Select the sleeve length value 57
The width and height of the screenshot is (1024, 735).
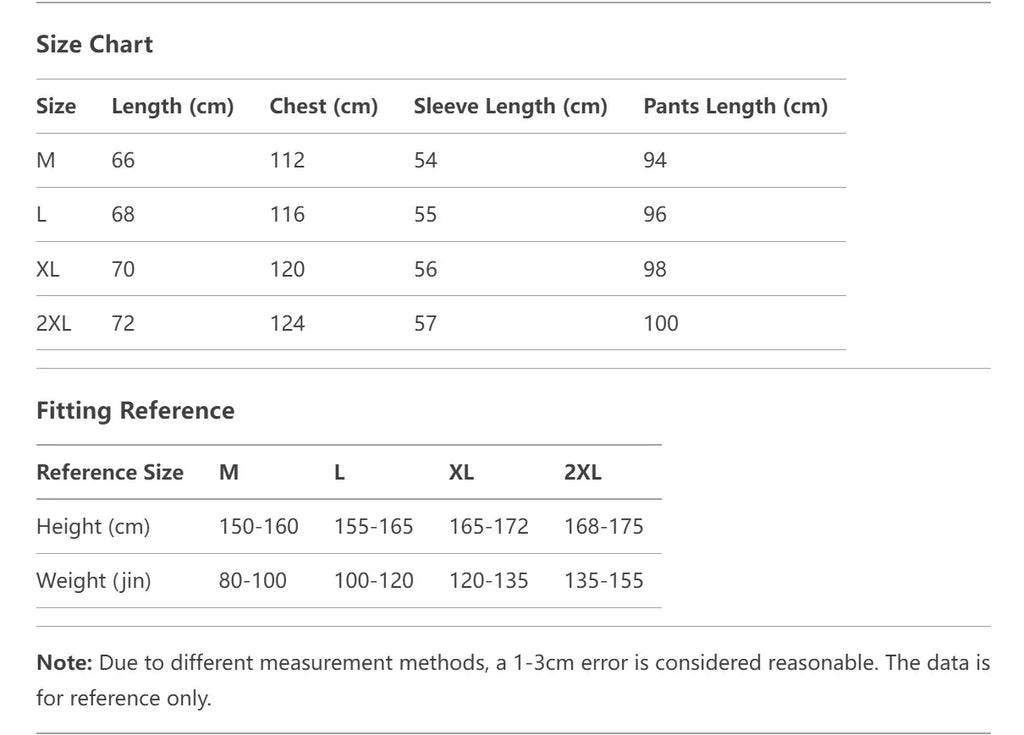pos(425,323)
